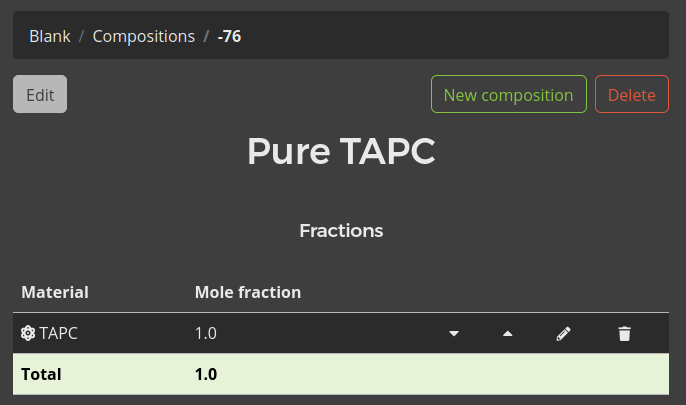Viewport: 686px width, 405px height.
Task: Move the TAPC fraction down
Action: 454,334
